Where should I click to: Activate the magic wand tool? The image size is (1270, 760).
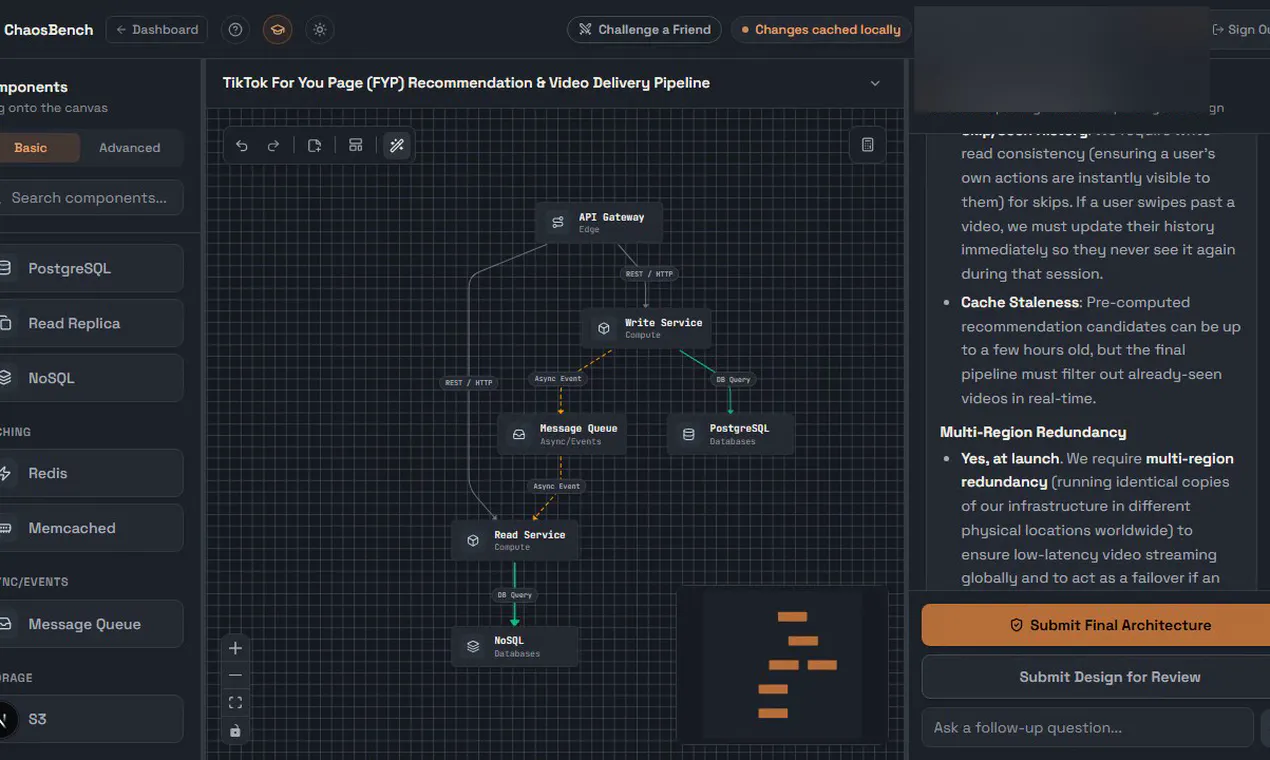[x=397, y=146]
